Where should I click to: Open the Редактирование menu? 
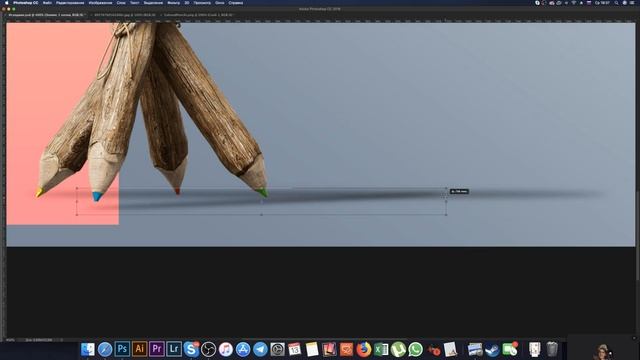pos(70,3)
